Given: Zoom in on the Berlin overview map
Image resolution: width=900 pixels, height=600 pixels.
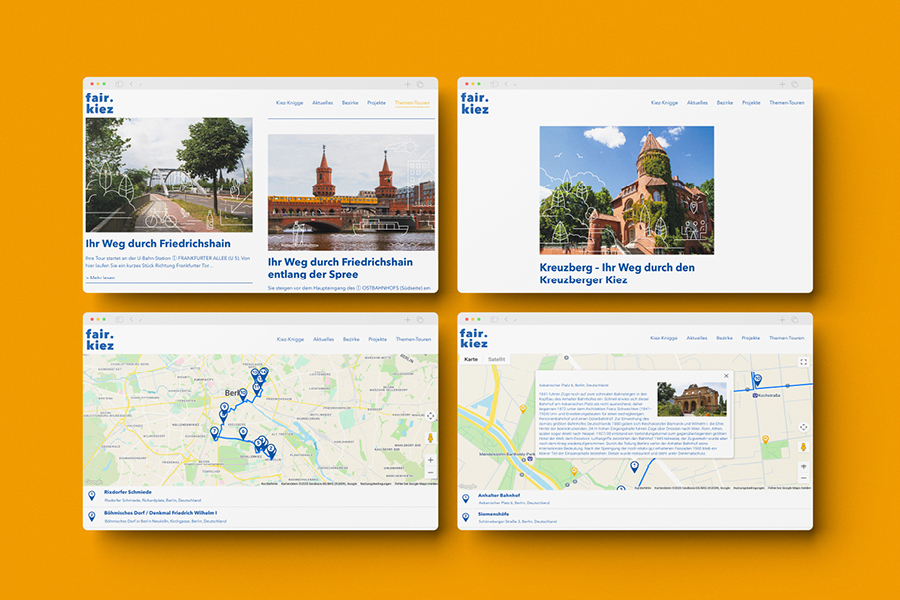Looking at the screenshot, I should pos(431,460).
